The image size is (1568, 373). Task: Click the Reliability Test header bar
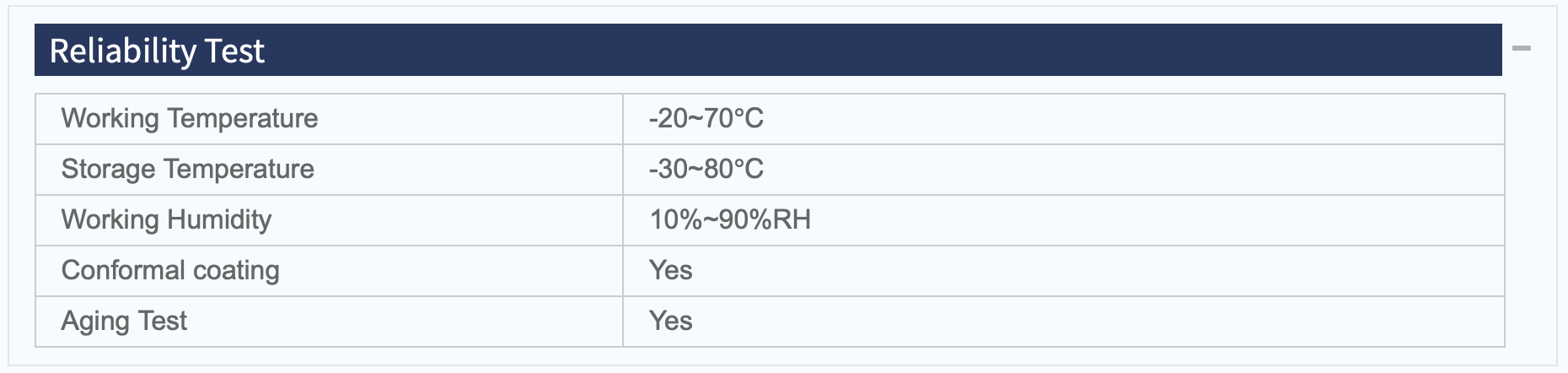[x=768, y=50]
